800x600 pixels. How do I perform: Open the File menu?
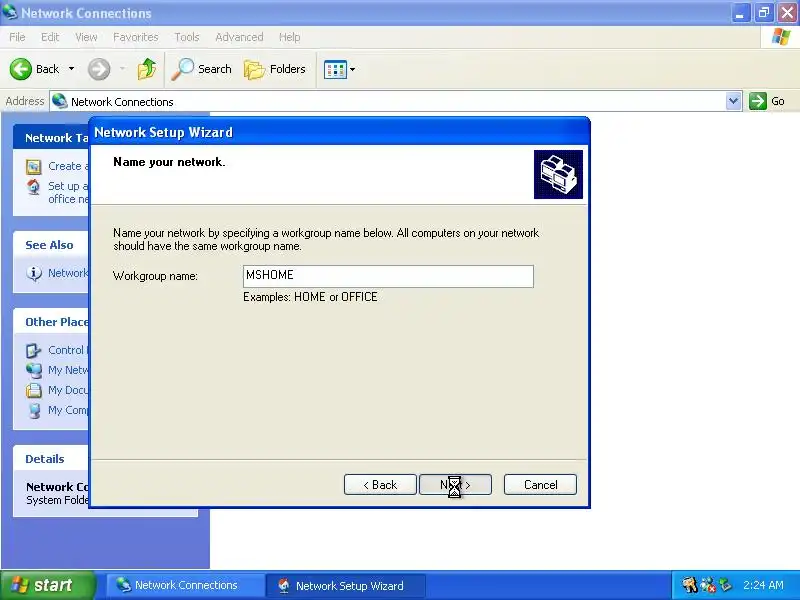coord(17,37)
